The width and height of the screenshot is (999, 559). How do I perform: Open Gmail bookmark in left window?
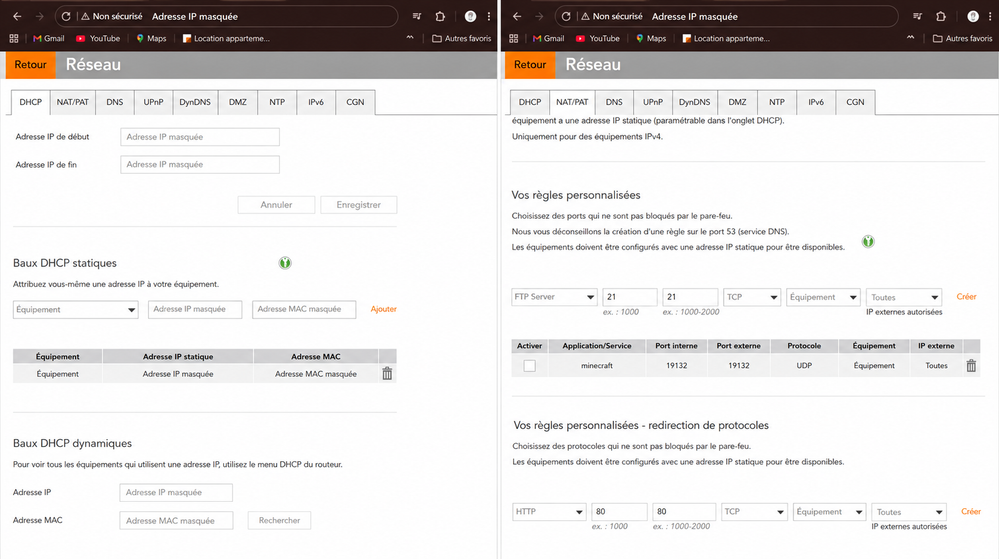(x=48, y=38)
